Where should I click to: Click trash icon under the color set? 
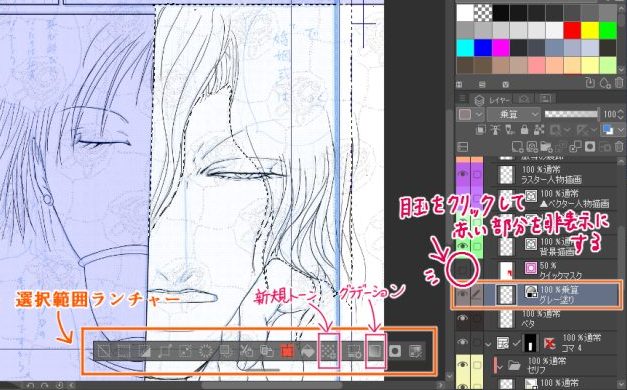(619, 83)
